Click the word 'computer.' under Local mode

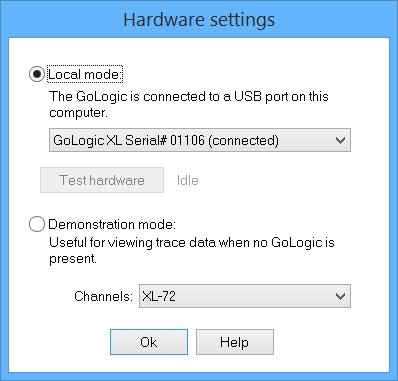pos(79,113)
